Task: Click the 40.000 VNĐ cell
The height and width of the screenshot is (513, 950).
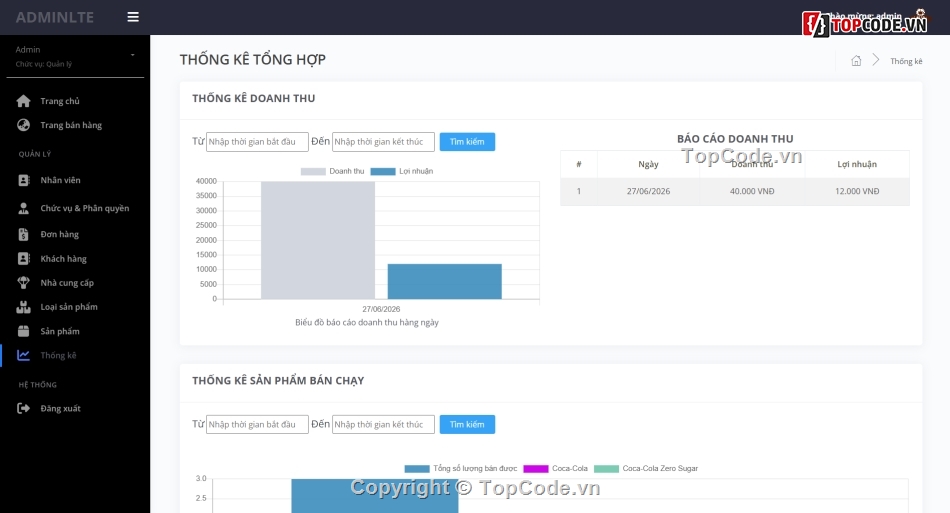Action: click(752, 191)
